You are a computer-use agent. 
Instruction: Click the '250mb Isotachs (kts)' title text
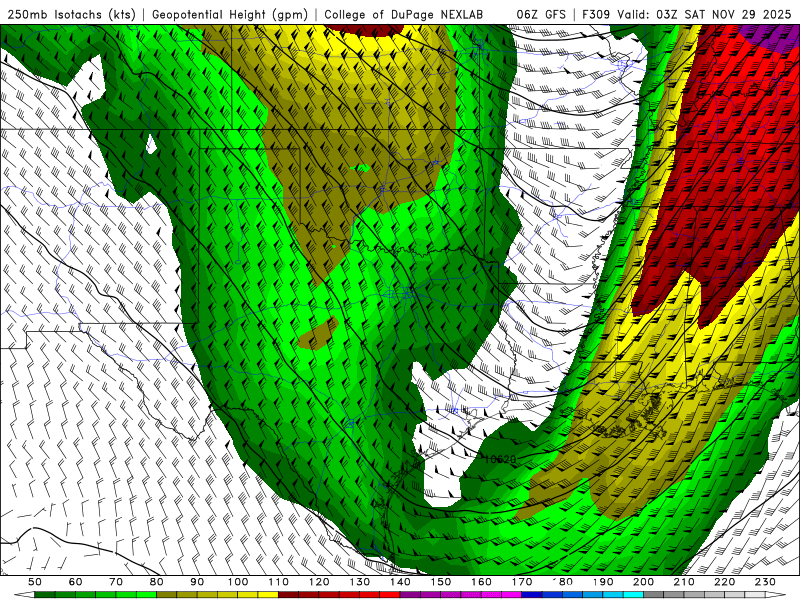coord(71,14)
